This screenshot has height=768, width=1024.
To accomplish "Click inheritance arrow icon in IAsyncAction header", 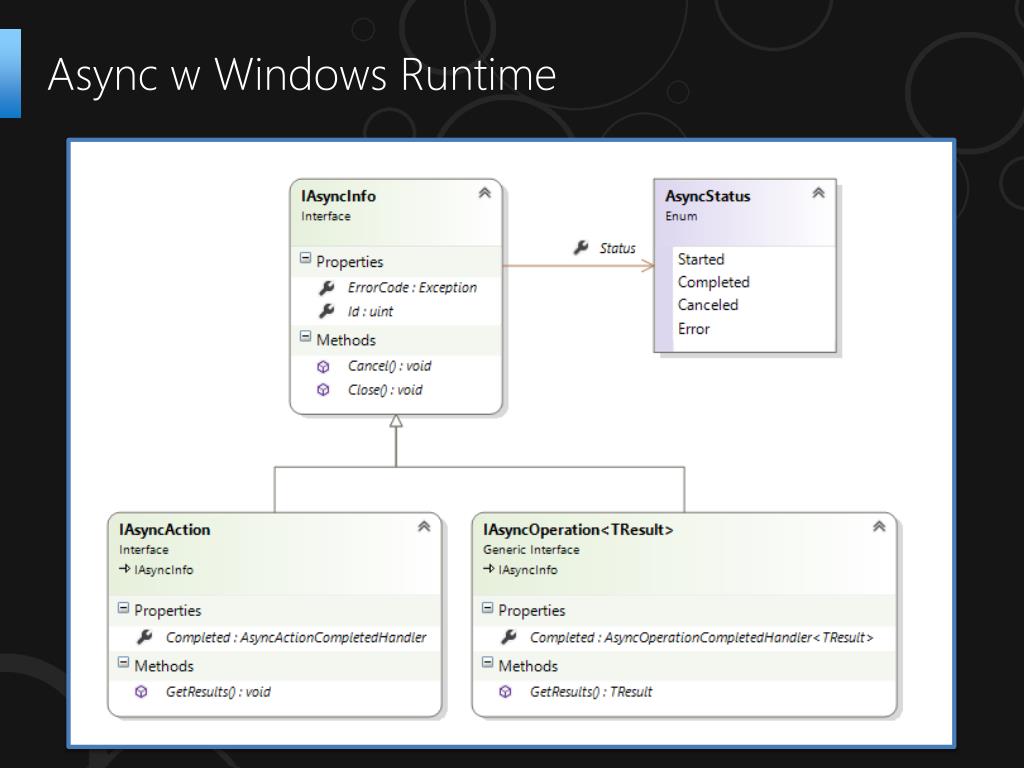I will point(125,569).
